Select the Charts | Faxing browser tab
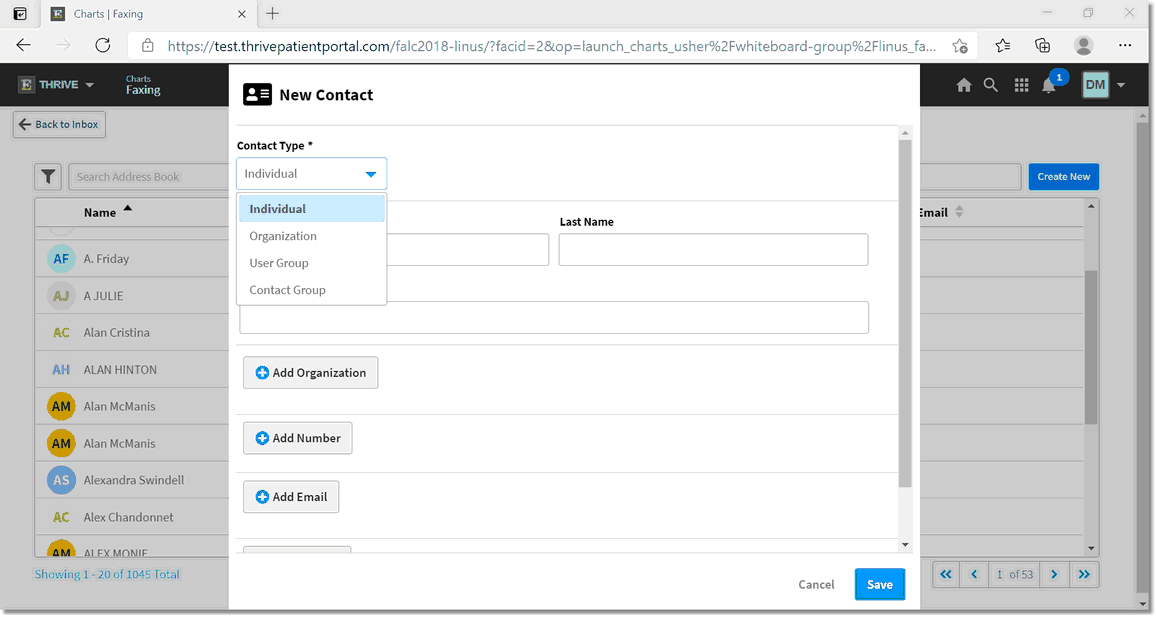 pos(147,14)
